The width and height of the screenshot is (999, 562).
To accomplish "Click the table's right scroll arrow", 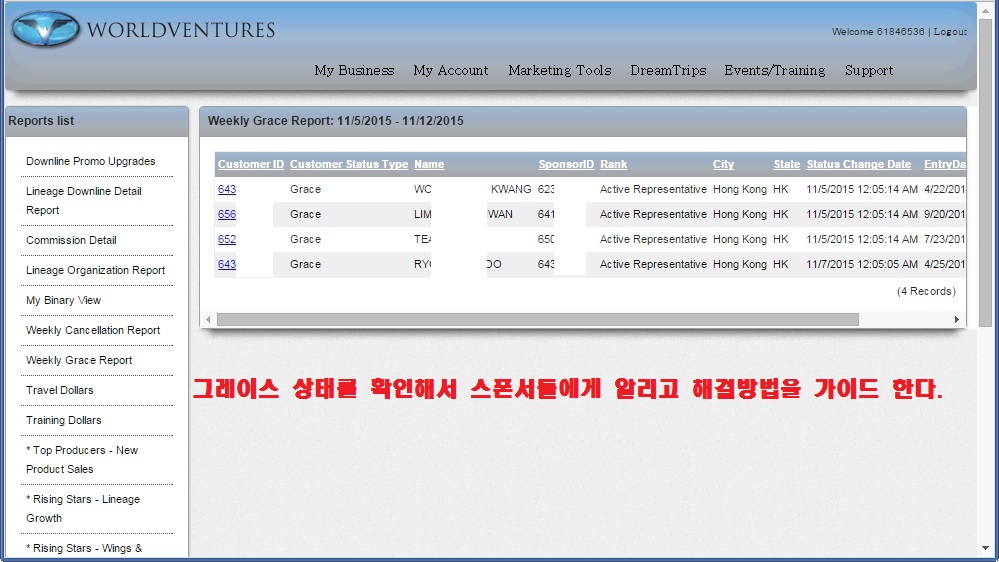I will 957,320.
